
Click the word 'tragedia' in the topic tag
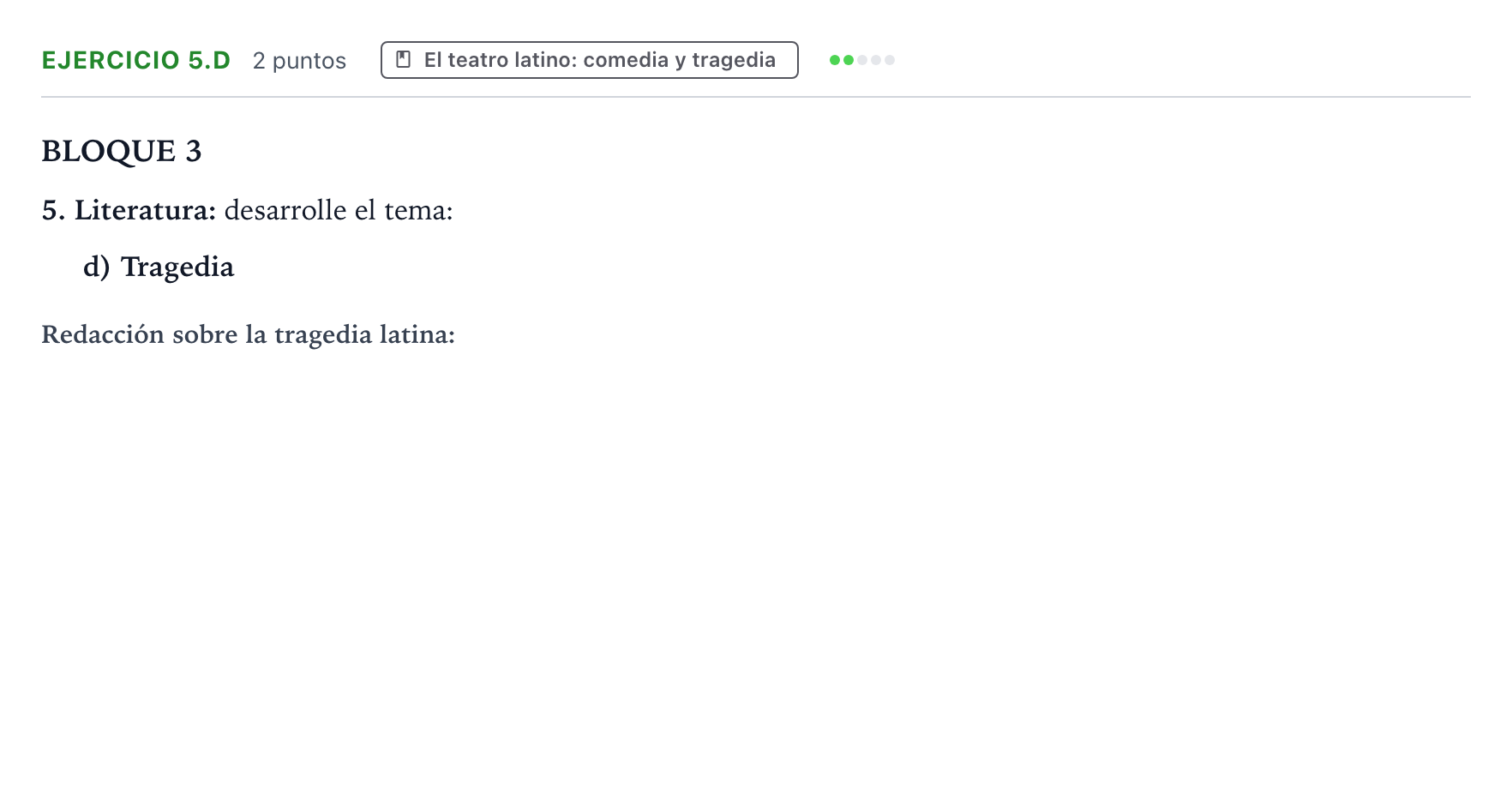(734, 60)
